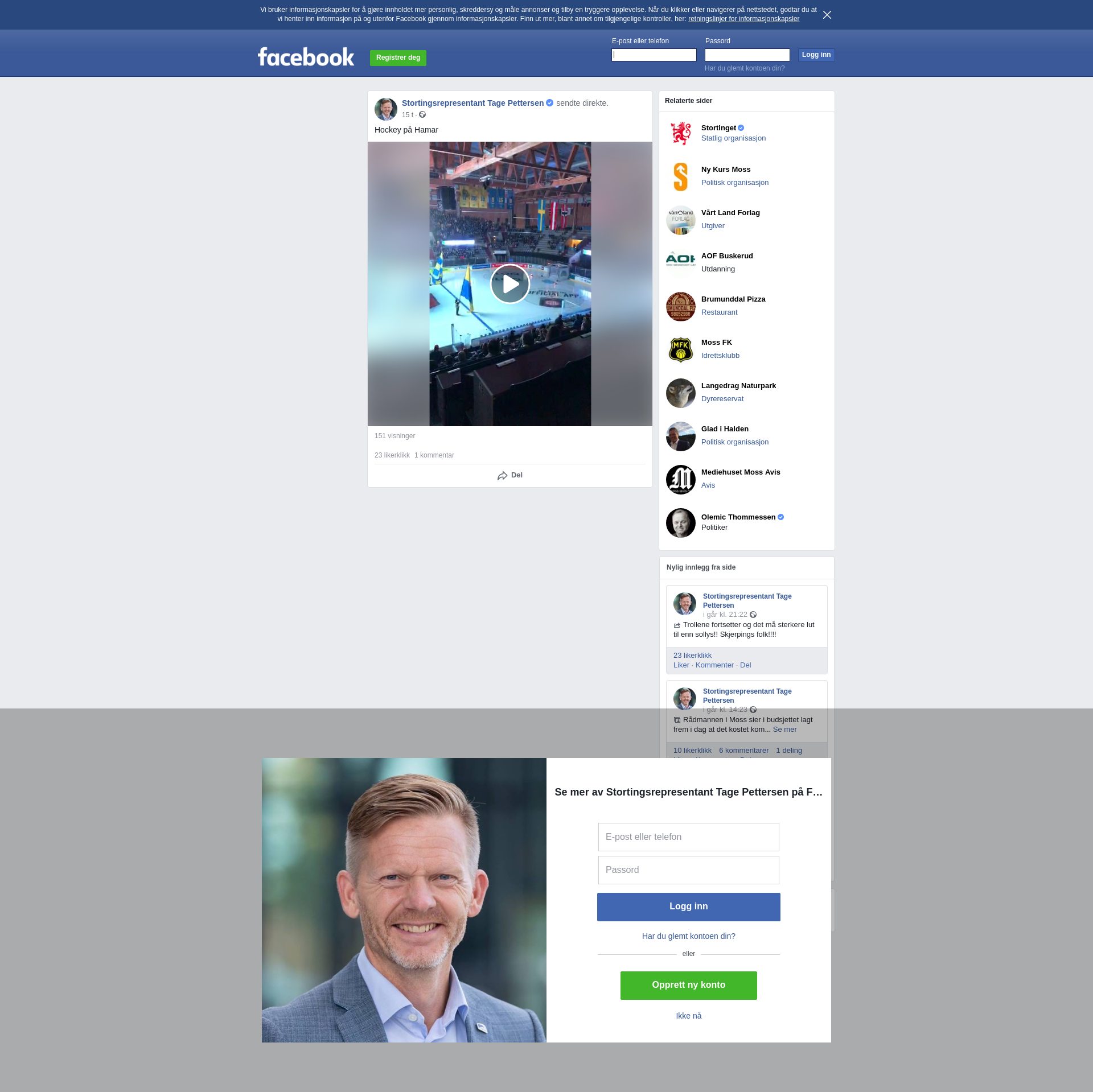Open Langedrag Naturpark page thumbnail
This screenshot has height=1092, width=1093.
[681, 393]
